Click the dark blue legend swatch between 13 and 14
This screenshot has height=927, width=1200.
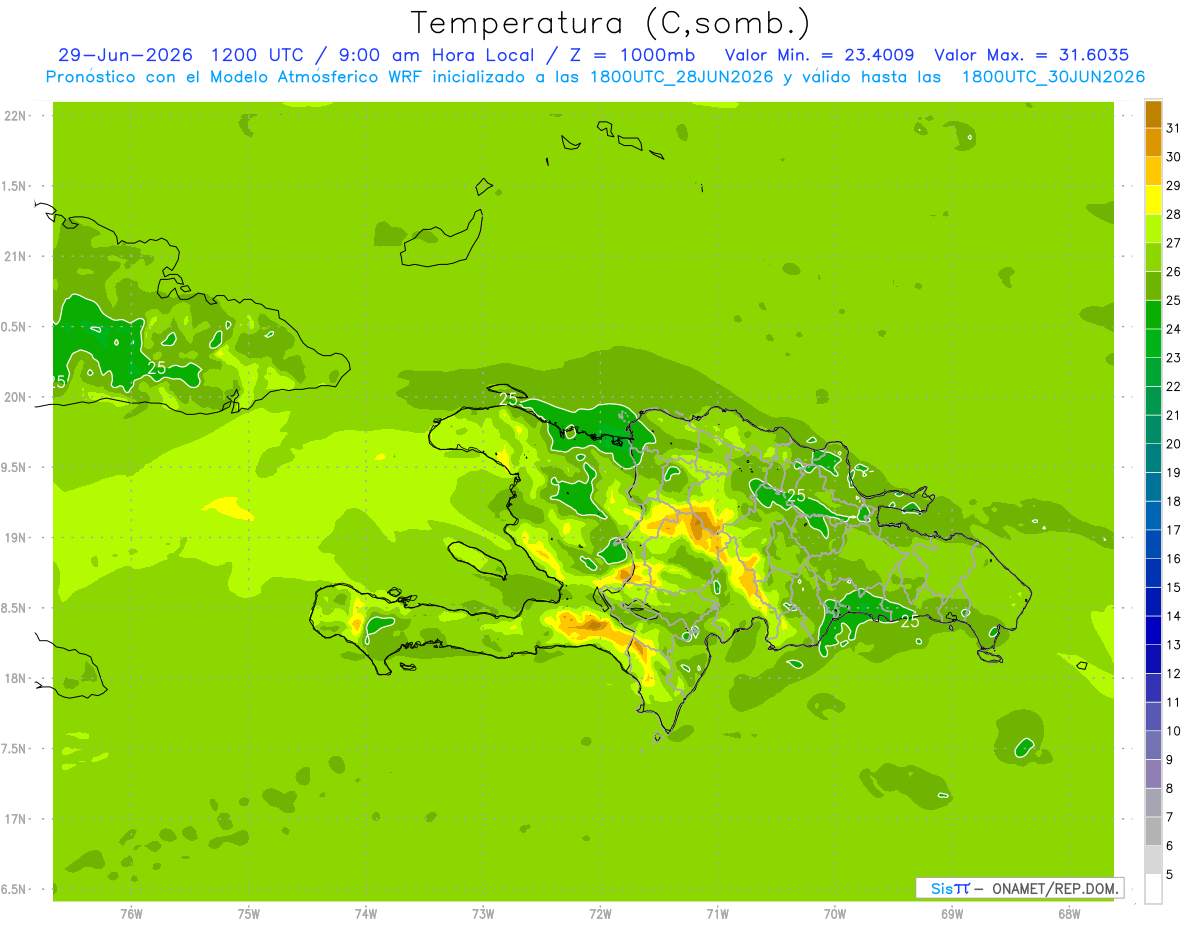click(x=1153, y=630)
